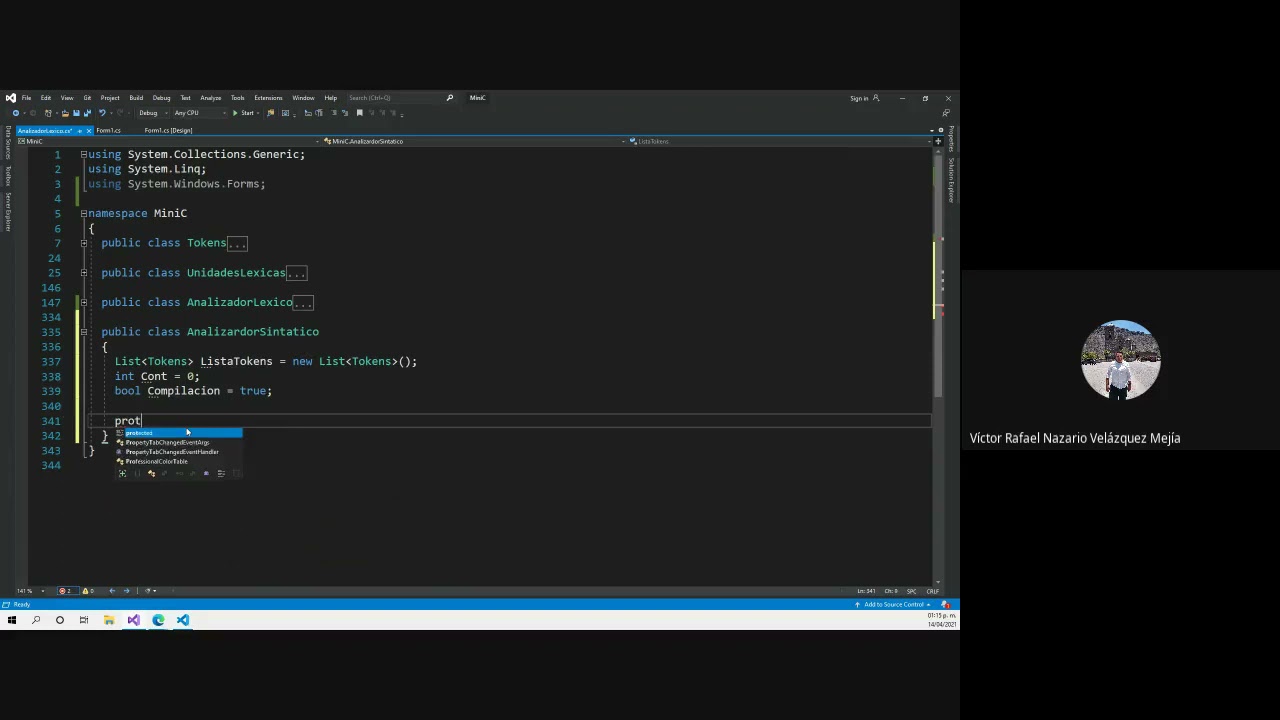Click the taskbar Search icon
The image size is (1280, 720).
pyautogui.click(x=36, y=620)
